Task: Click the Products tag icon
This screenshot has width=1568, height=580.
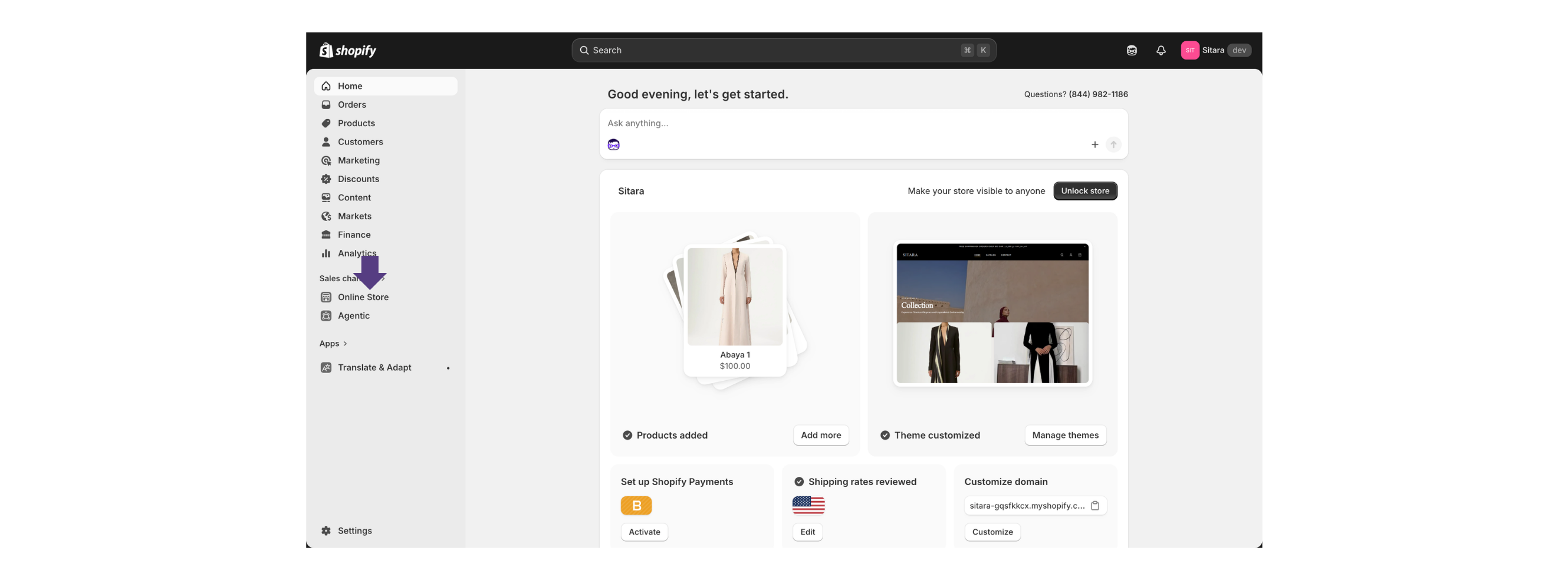Action: 326,124
